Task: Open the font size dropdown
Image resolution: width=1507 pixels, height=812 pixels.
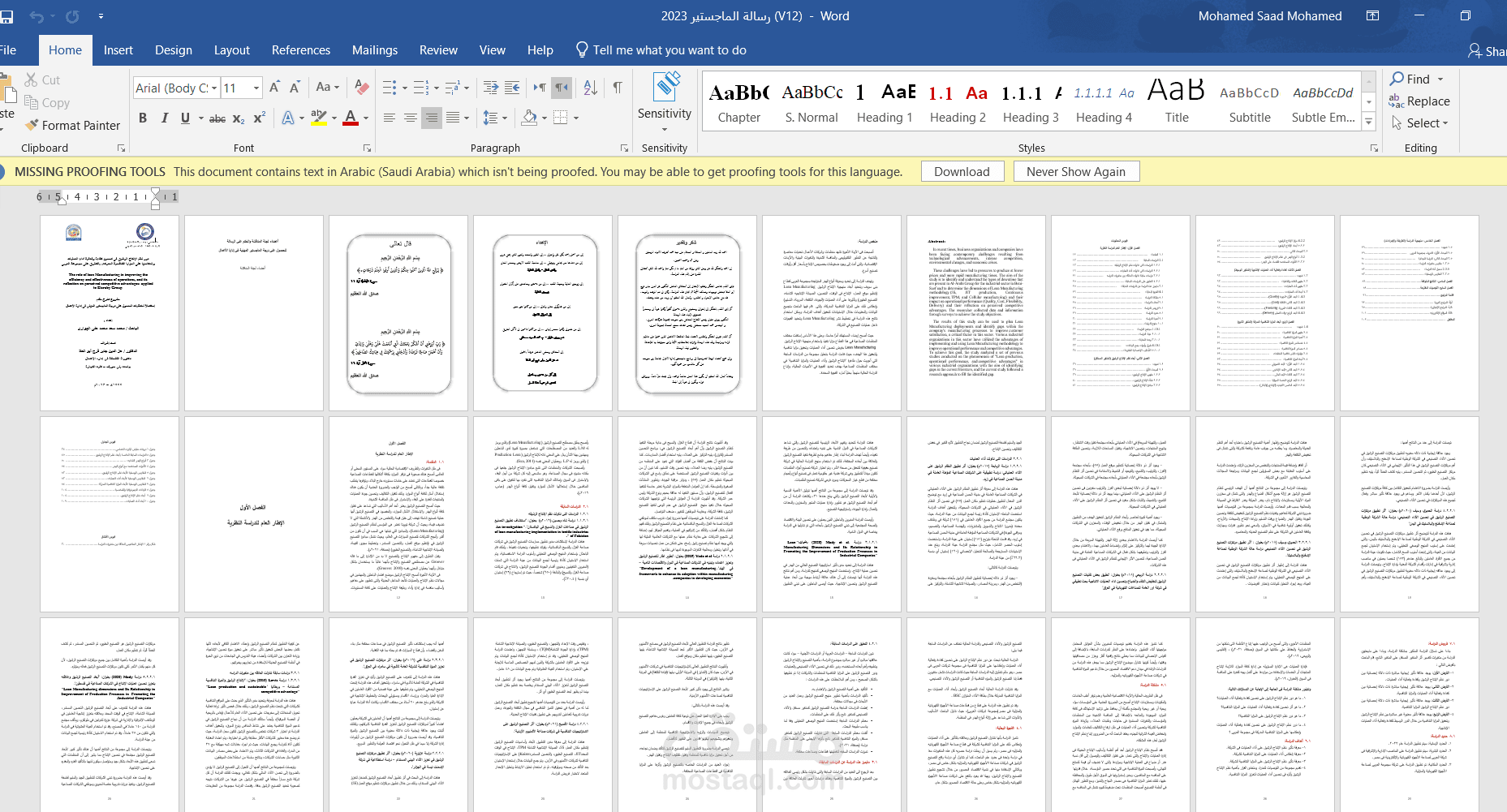Action: 256,88
